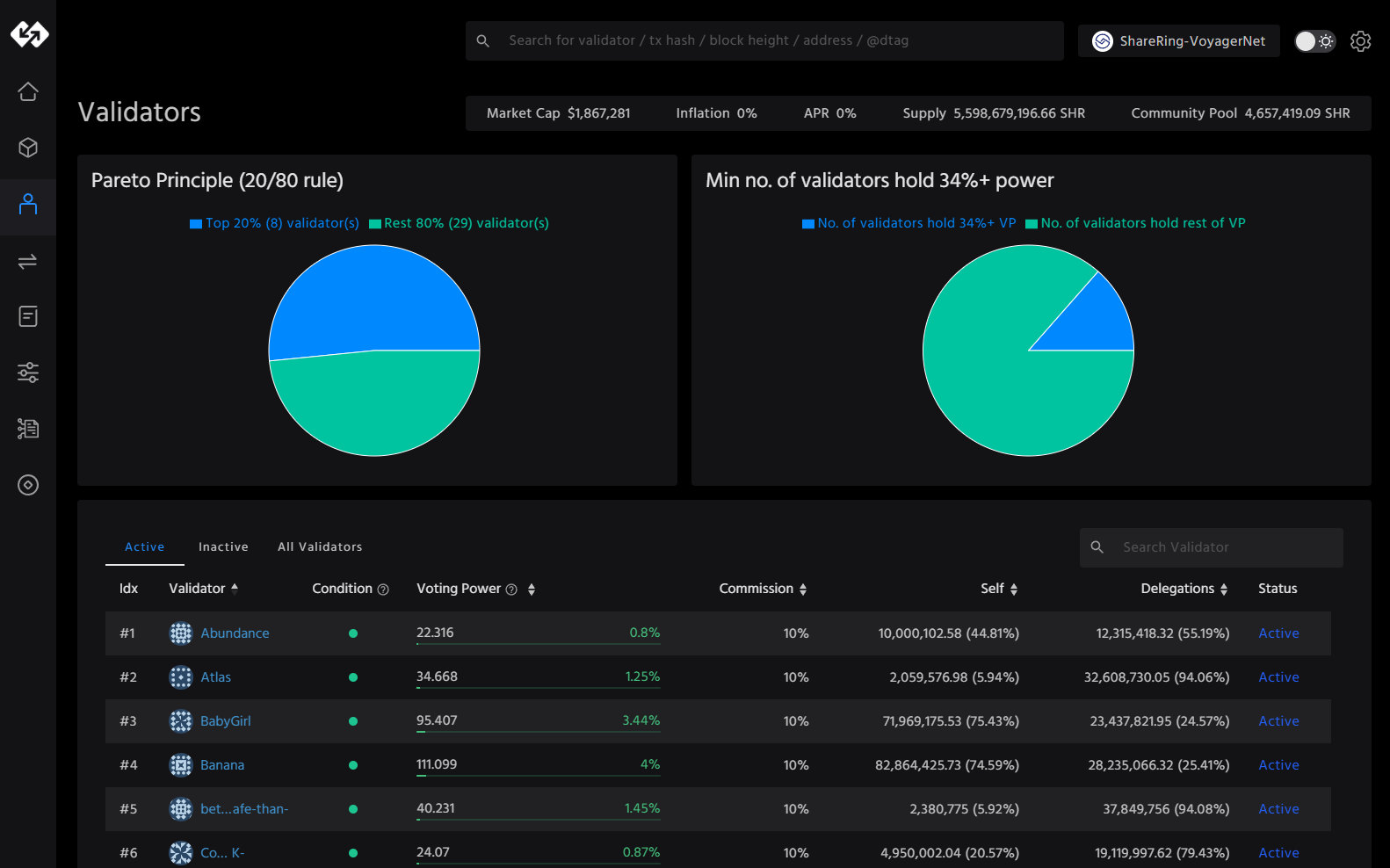This screenshot has height=868, width=1390.
Task: Click the Condition help question icon
Action: pyautogui.click(x=383, y=590)
